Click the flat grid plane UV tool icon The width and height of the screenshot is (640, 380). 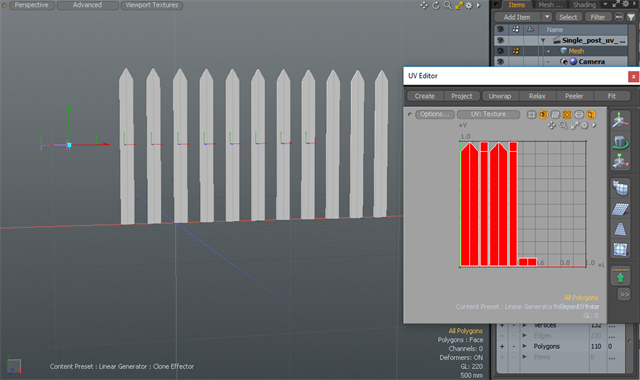pyautogui.click(x=620, y=209)
